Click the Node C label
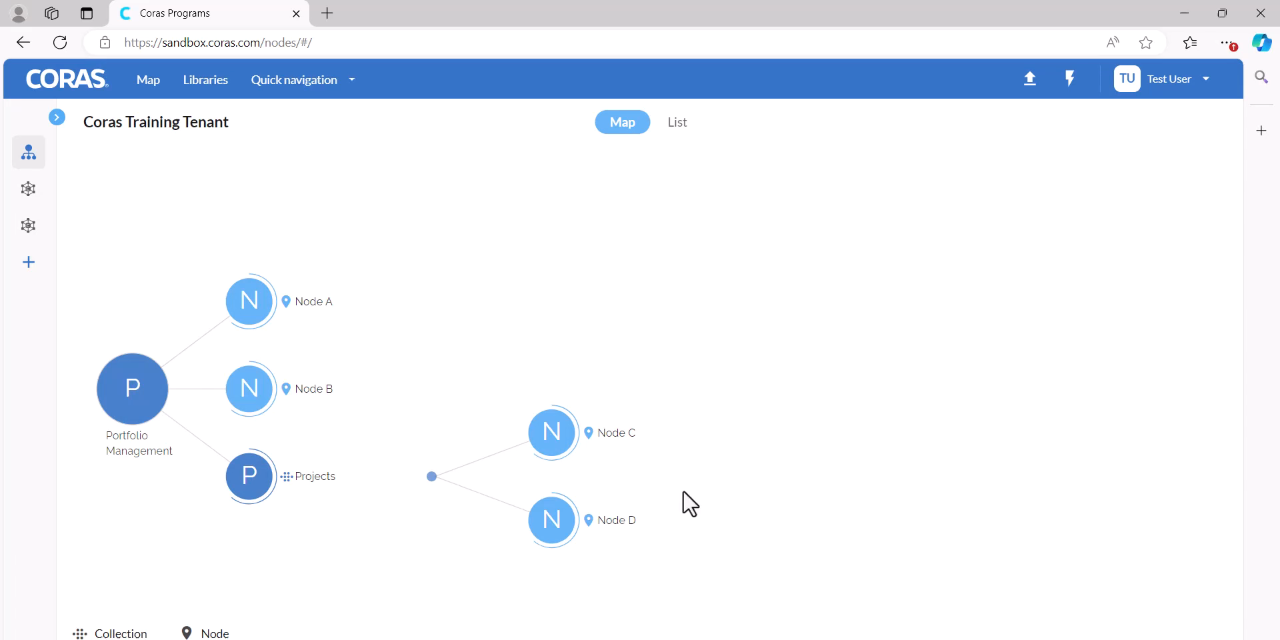 click(616, 433)
